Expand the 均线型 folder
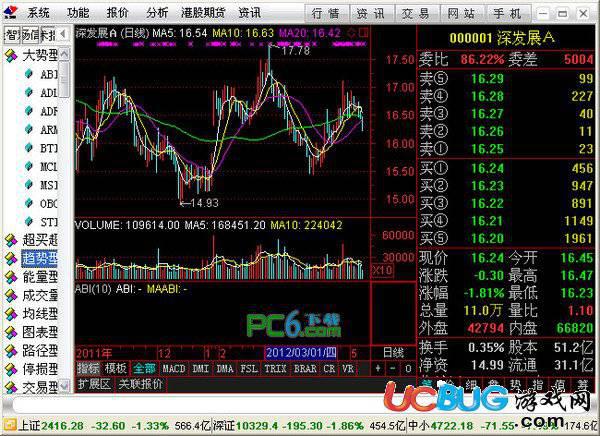600x436 pixels. (x=11, y=314)
